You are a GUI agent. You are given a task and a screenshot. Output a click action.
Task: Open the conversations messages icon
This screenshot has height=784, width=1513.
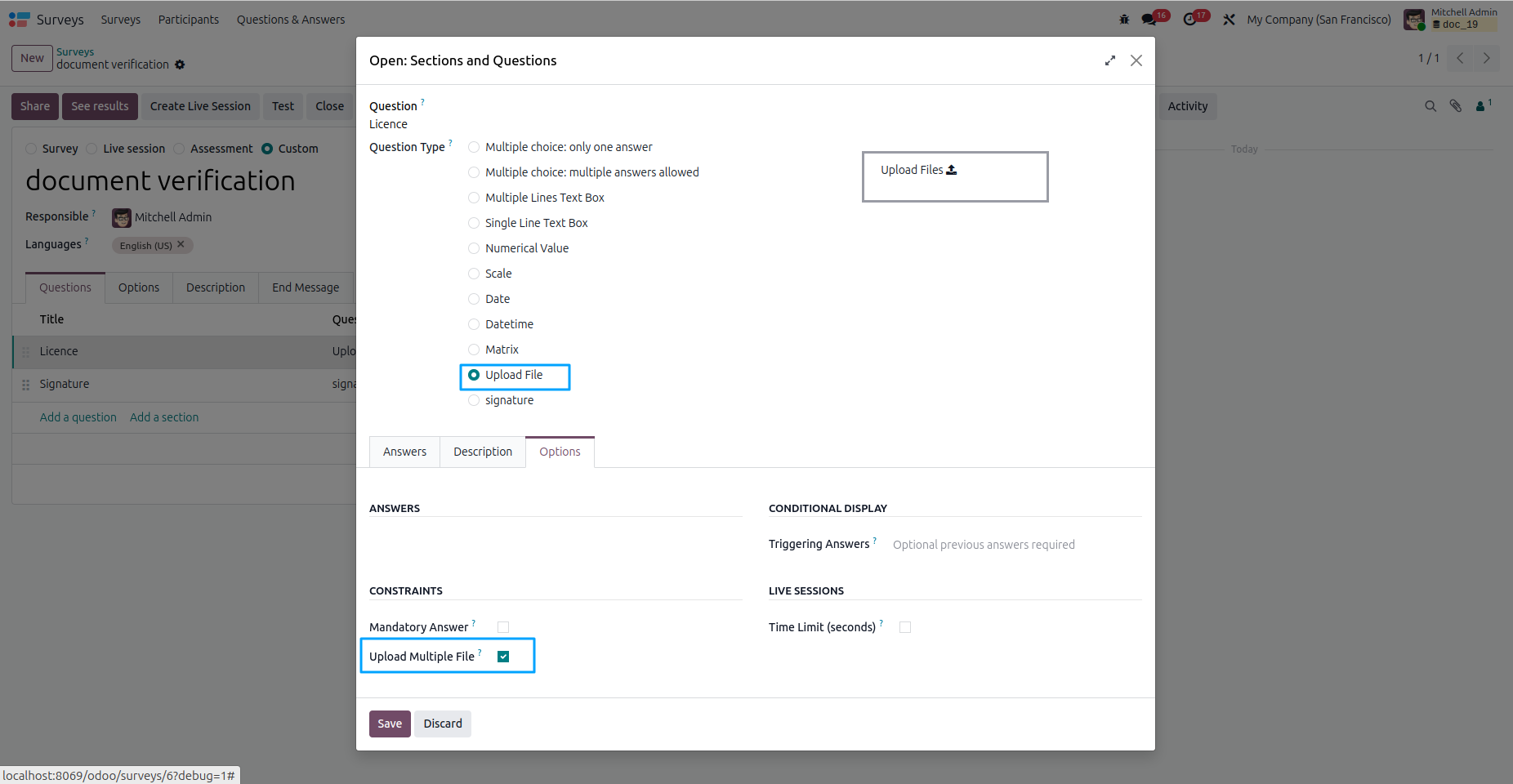tap(1149, 19)
